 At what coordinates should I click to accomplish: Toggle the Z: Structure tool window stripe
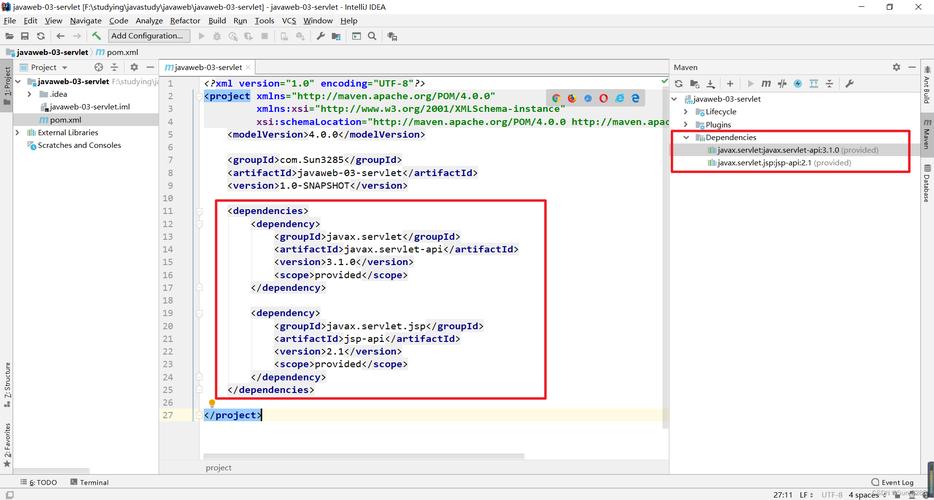[x=7, y=384]
